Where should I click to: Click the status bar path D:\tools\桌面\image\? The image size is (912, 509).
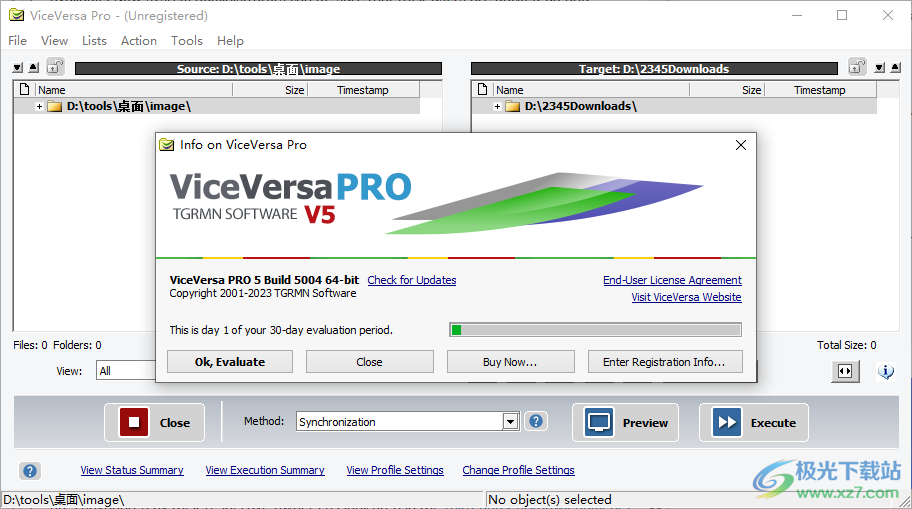click(63, 500)
